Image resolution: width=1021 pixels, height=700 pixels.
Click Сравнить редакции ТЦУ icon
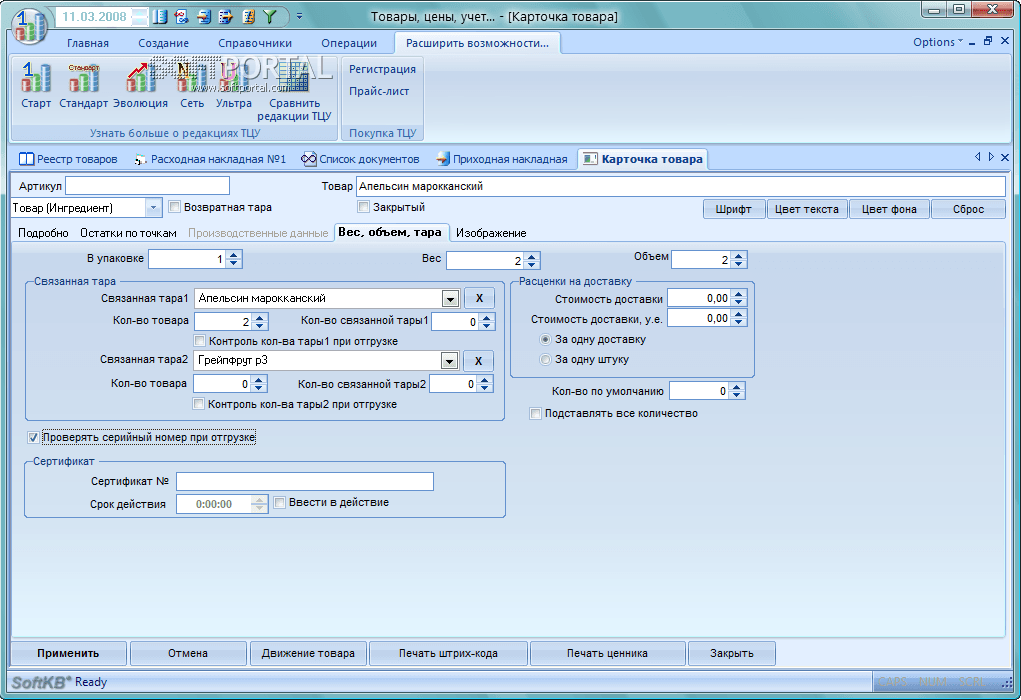294,91
